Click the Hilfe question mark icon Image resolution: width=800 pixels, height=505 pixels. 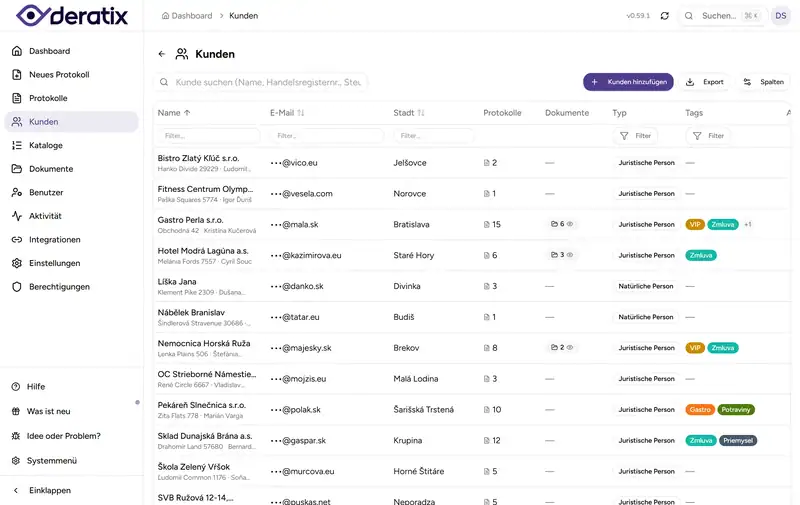click(16, 387)
